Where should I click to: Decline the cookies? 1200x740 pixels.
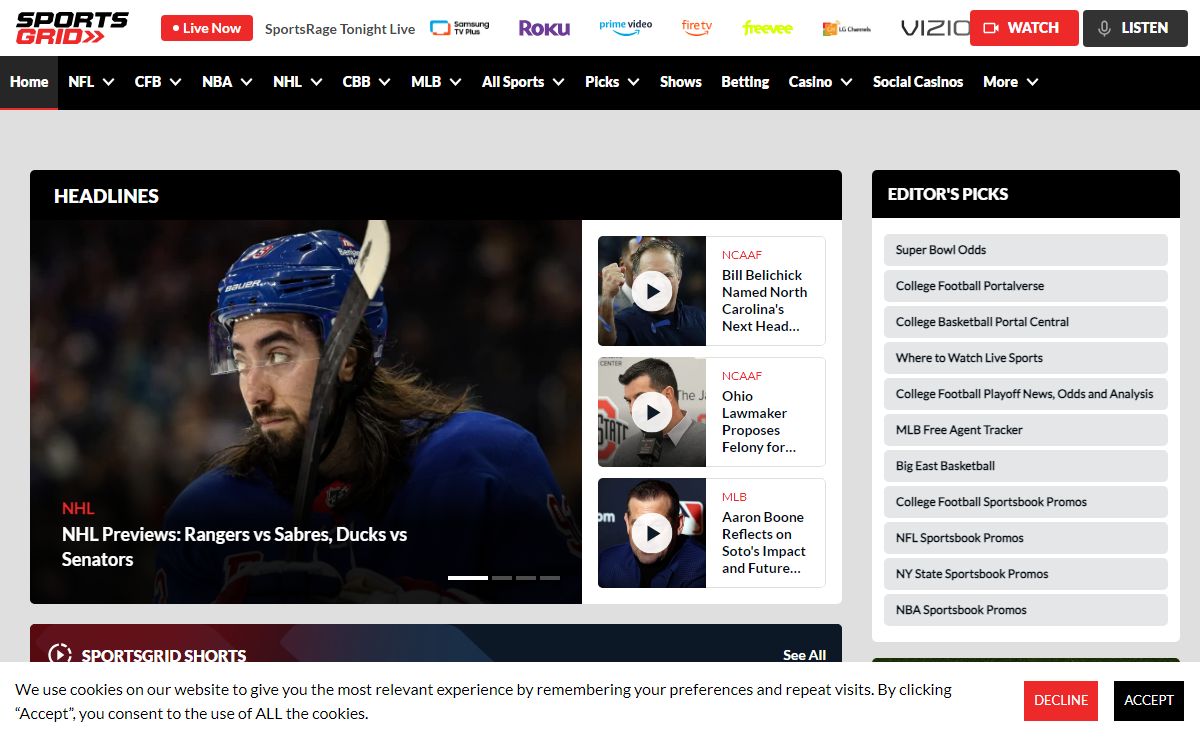[1061, 700]
